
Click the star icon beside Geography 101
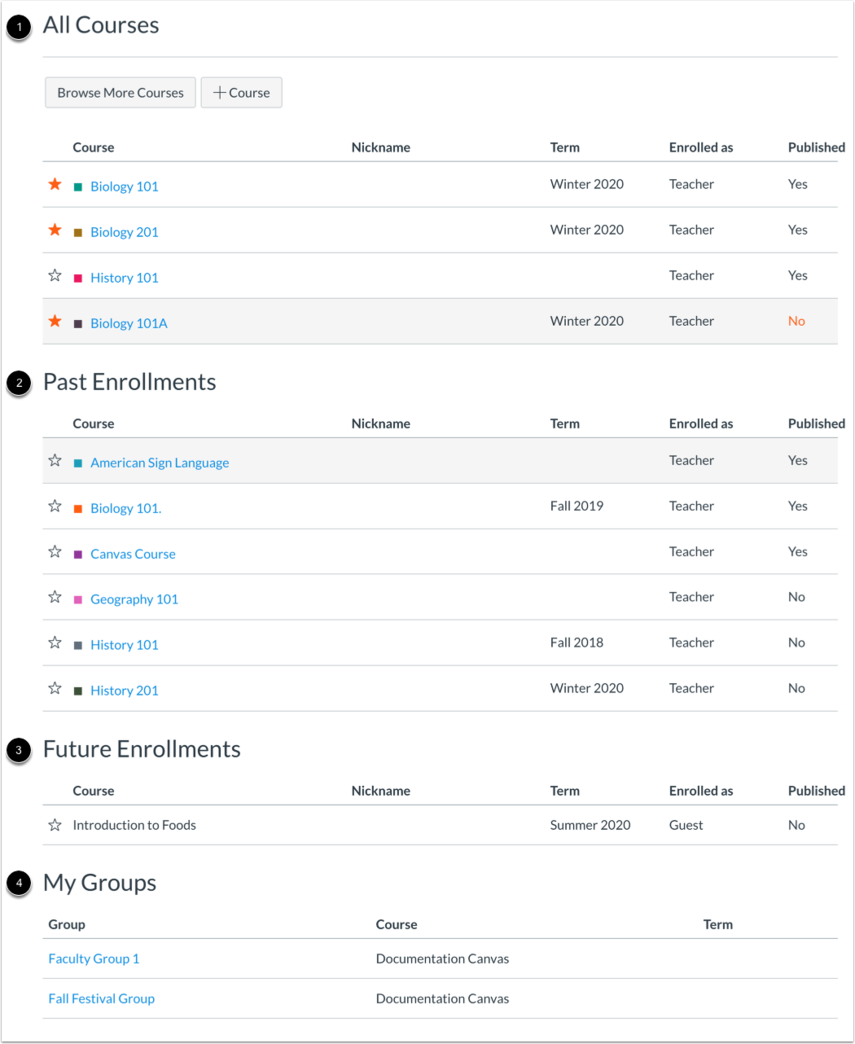coord(55,597)
